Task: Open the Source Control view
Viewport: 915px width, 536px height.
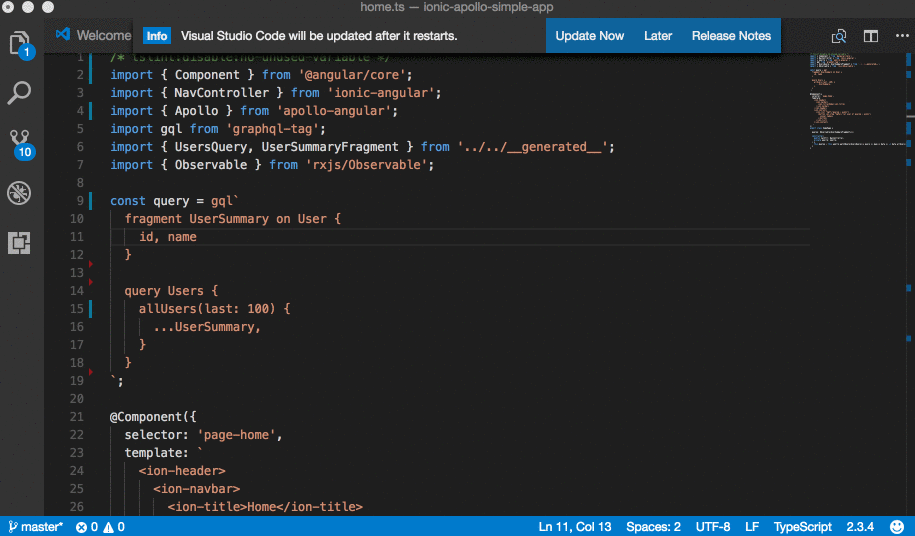Action: [x=20, y=144]
